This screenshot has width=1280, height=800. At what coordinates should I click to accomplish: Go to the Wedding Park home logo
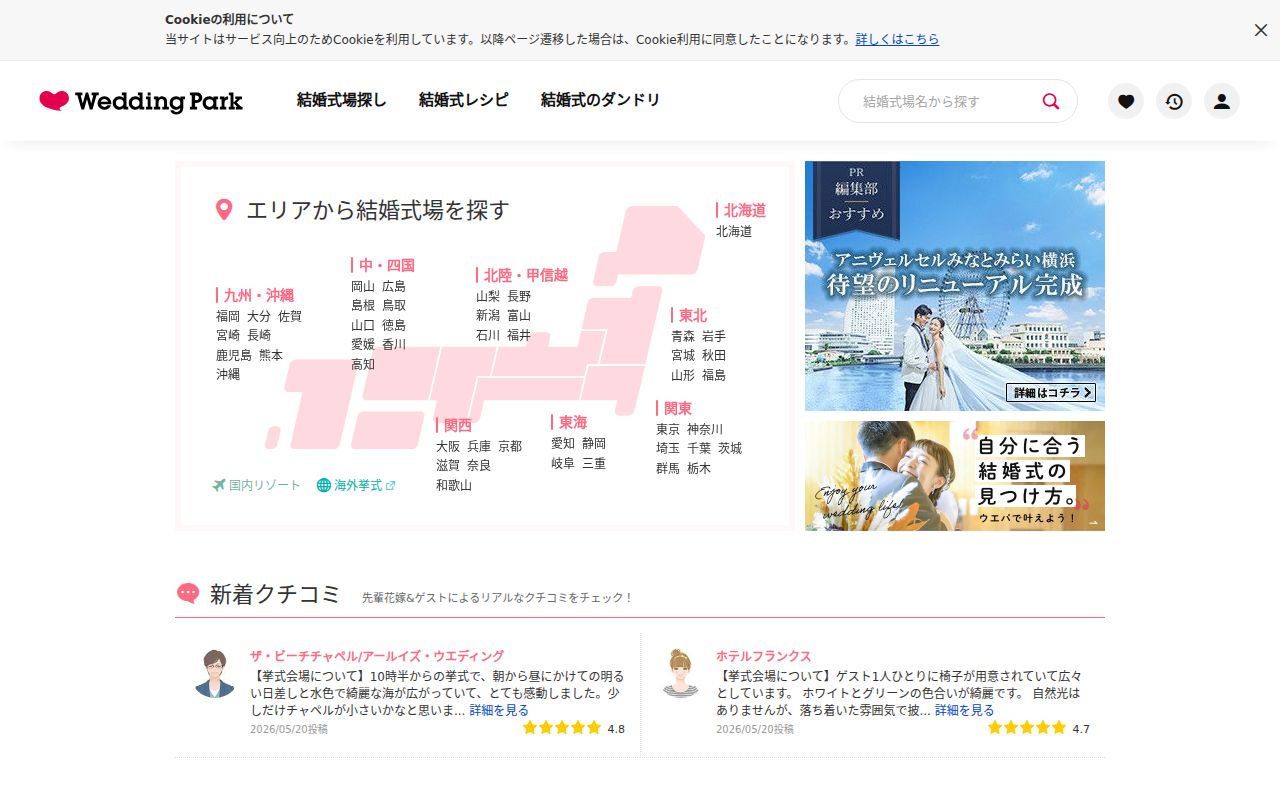141,101
